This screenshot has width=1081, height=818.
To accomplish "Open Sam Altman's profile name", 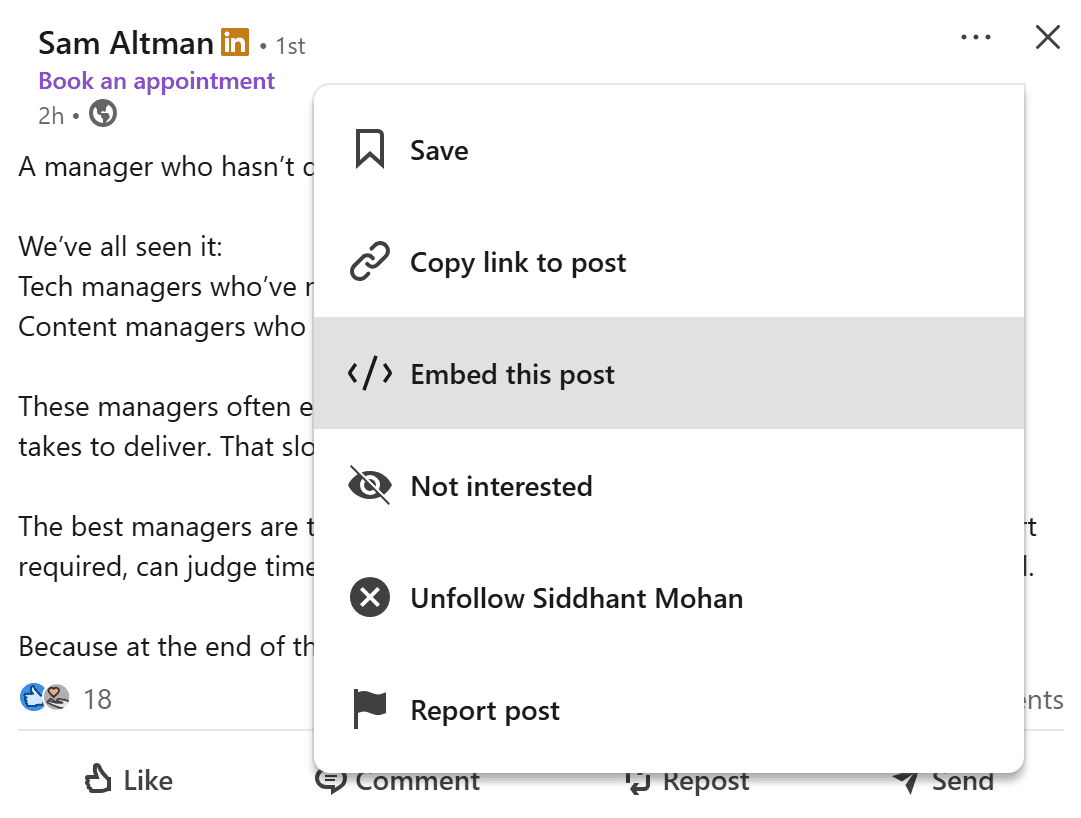I will [x=126, y=43].
